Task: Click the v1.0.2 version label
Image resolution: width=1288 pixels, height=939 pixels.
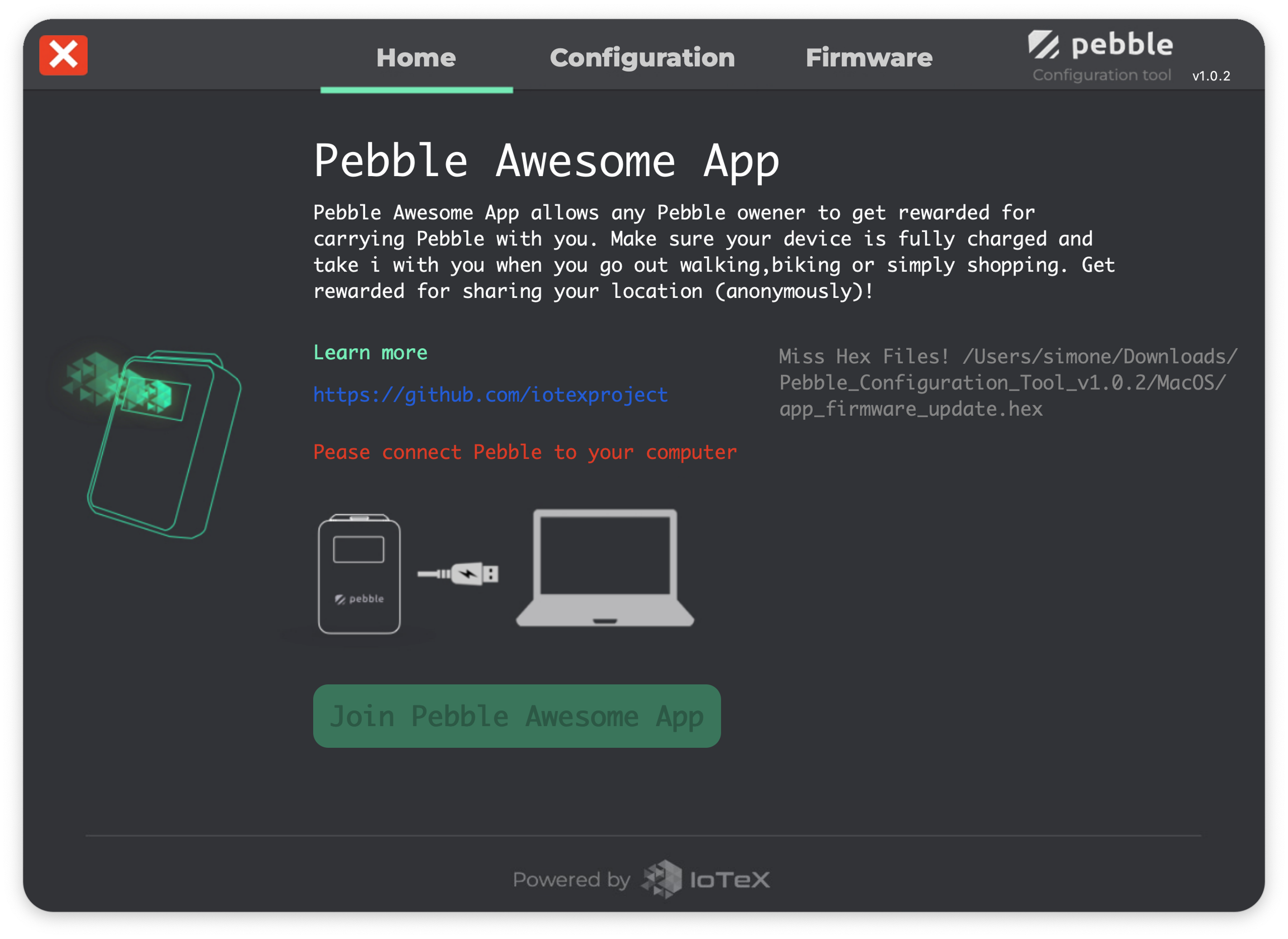Action: click(x=1211, y=76)
